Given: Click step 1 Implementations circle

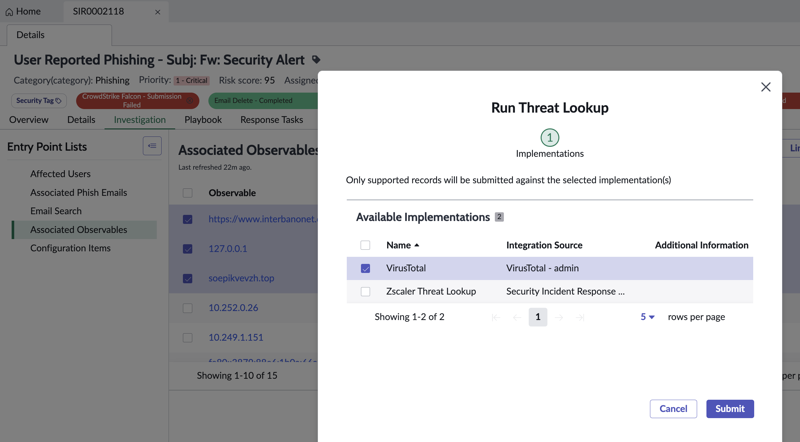Looking at the screenshot, I should 549,137.
